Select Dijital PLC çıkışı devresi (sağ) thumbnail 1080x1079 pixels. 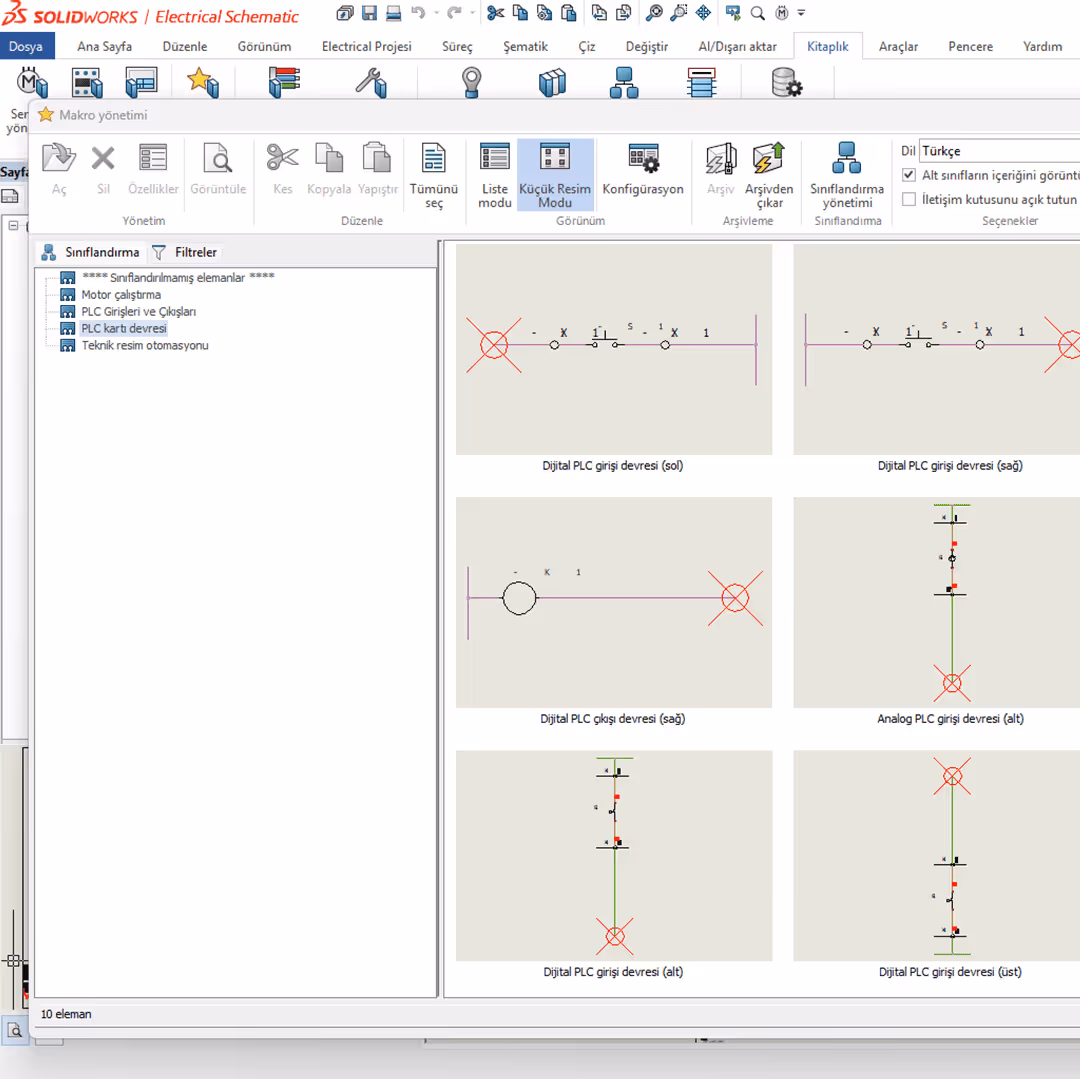[x=614, y=603]
